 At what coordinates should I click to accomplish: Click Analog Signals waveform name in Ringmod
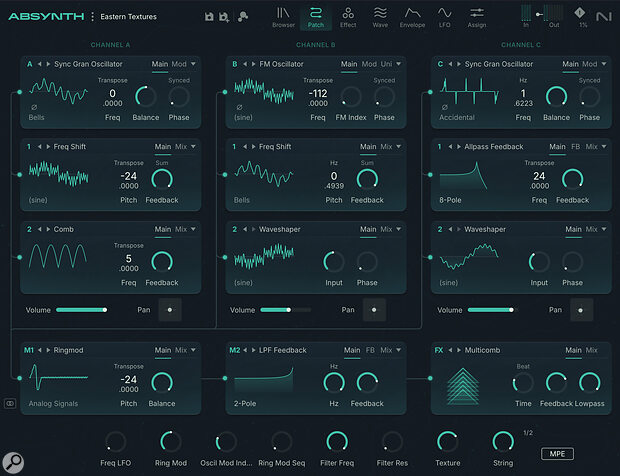(x=53, y=404)
